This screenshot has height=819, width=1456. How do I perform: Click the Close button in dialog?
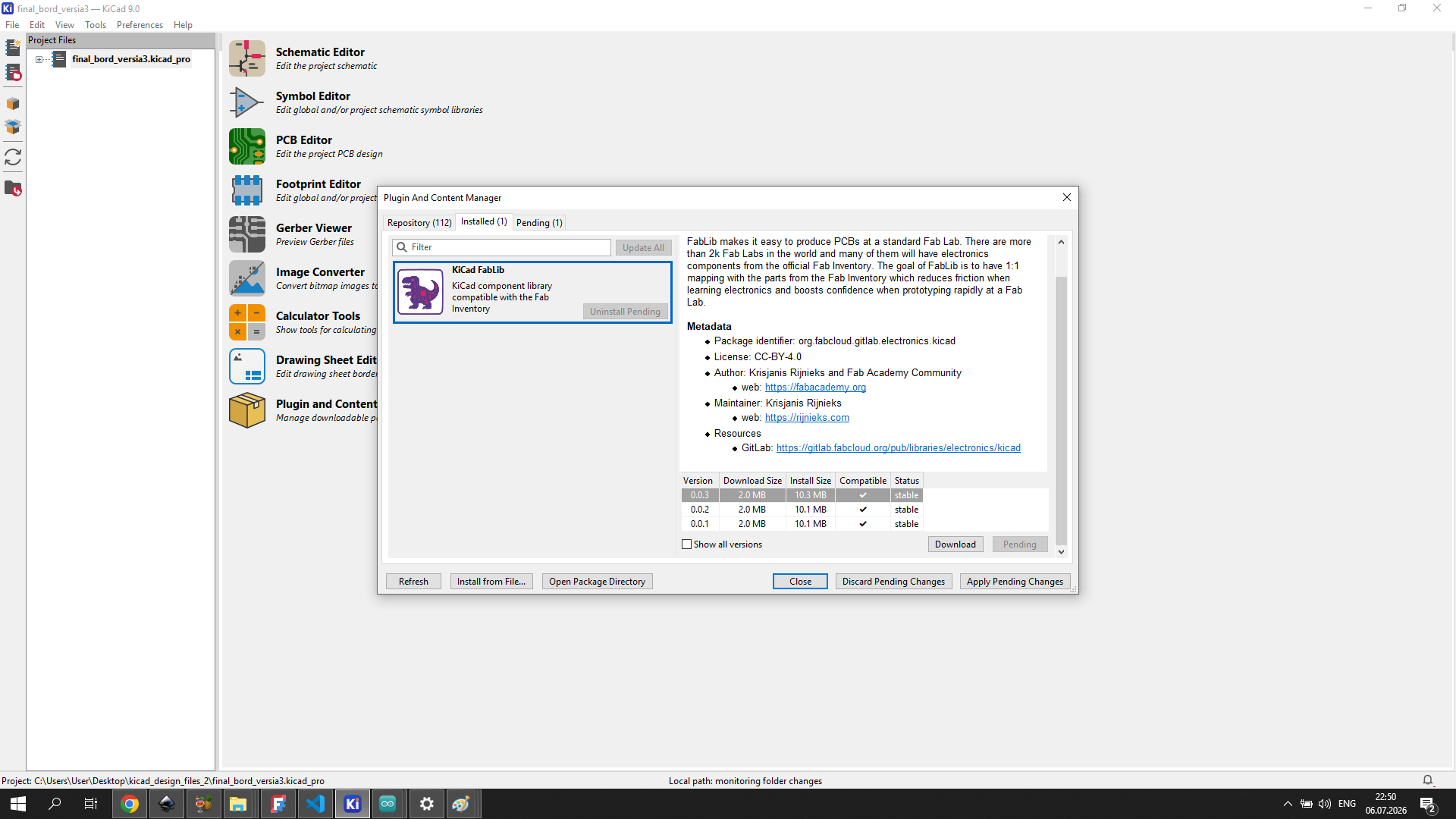click(800, 582)
